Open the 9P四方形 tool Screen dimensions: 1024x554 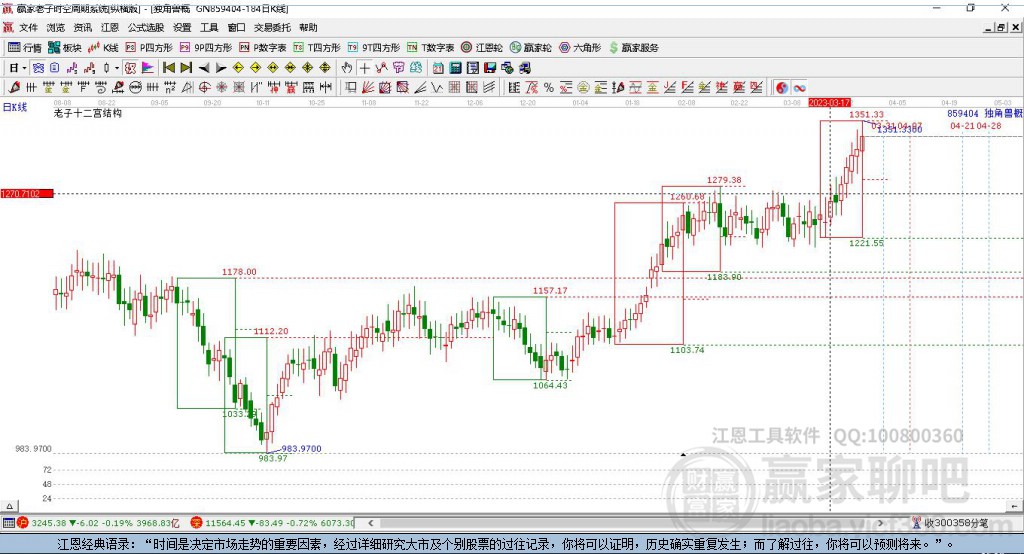click(206, 48)
